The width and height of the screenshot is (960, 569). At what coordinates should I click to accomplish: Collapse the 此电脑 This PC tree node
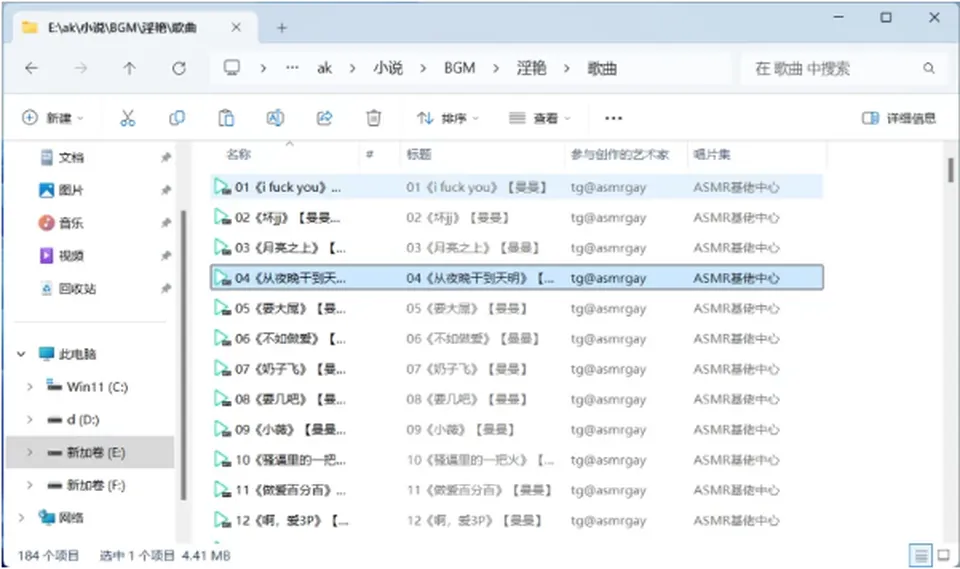point(21,353)
